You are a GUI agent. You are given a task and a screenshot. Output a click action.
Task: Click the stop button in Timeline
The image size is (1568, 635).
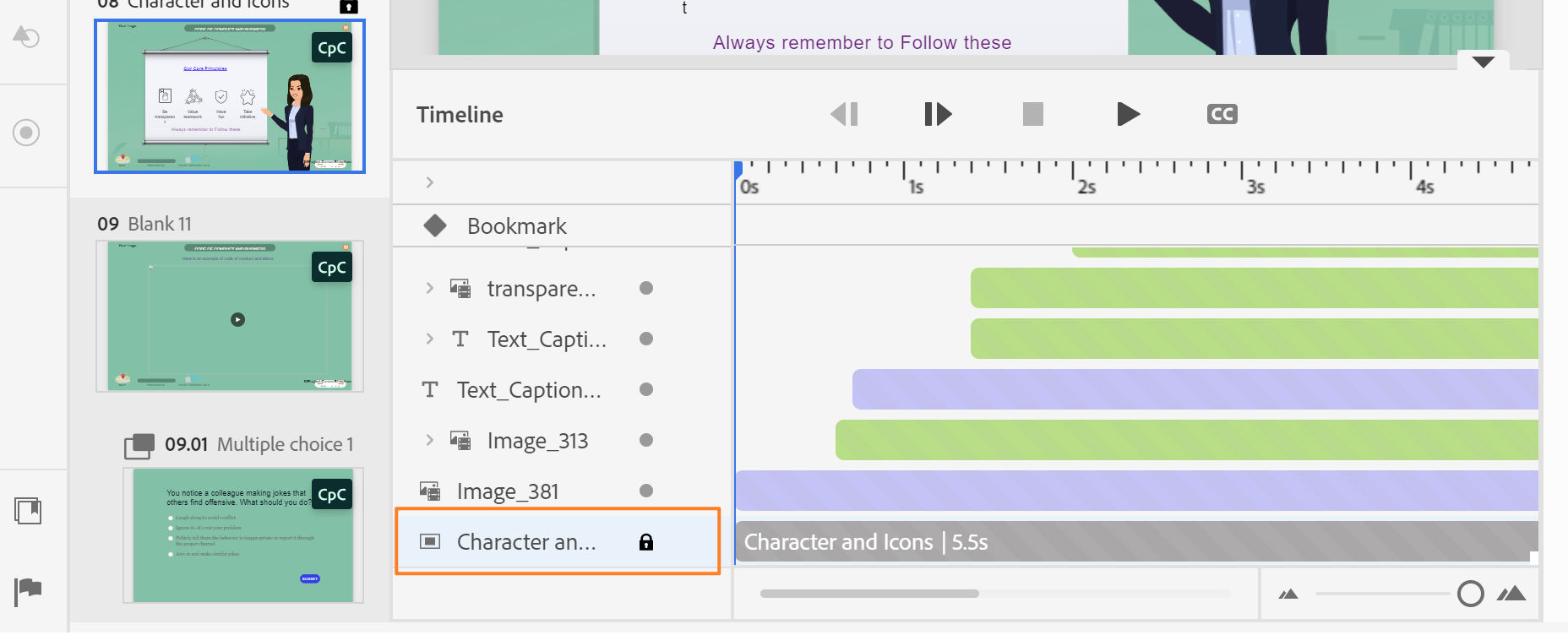click(x=1032, y=114)
